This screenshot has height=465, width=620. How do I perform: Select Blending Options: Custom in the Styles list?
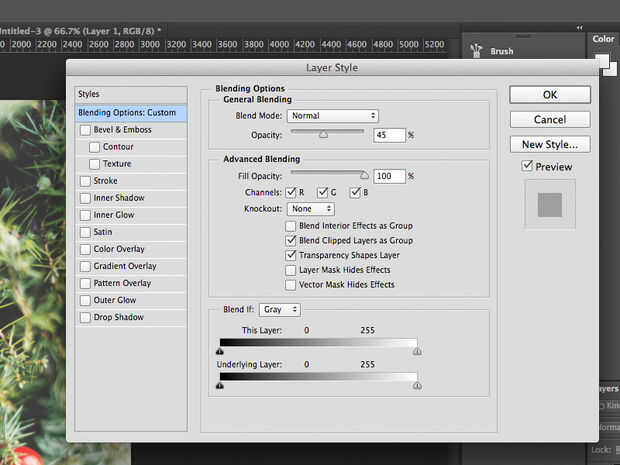pyautogui.click(x=126, y=113)
